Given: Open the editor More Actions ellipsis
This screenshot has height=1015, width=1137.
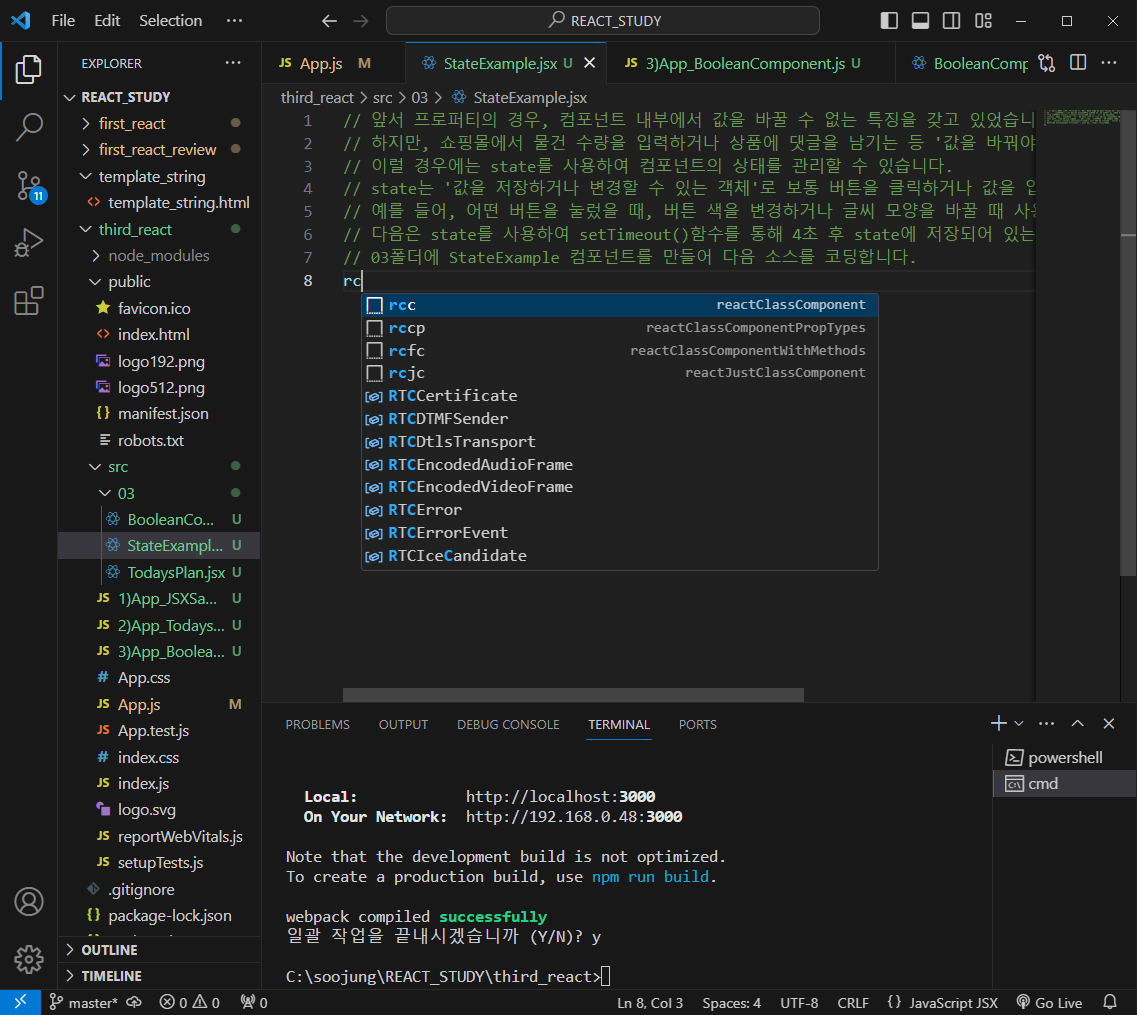Looking at the screenshot, I should coord(1109,63).
